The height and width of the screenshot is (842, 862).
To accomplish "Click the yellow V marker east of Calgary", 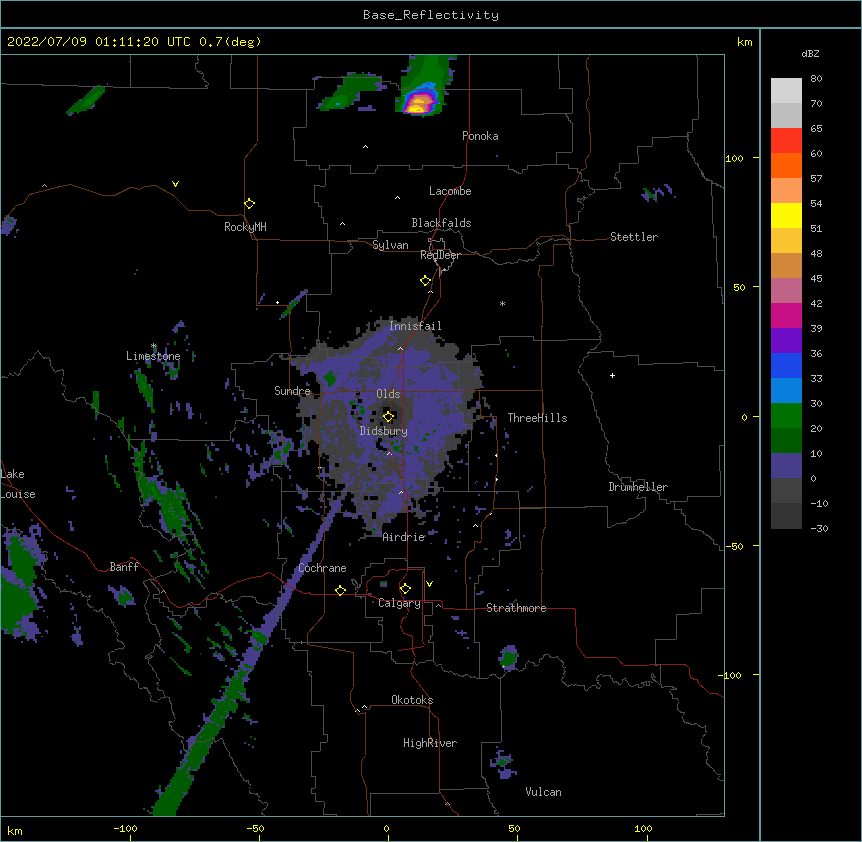I will 429,584.
